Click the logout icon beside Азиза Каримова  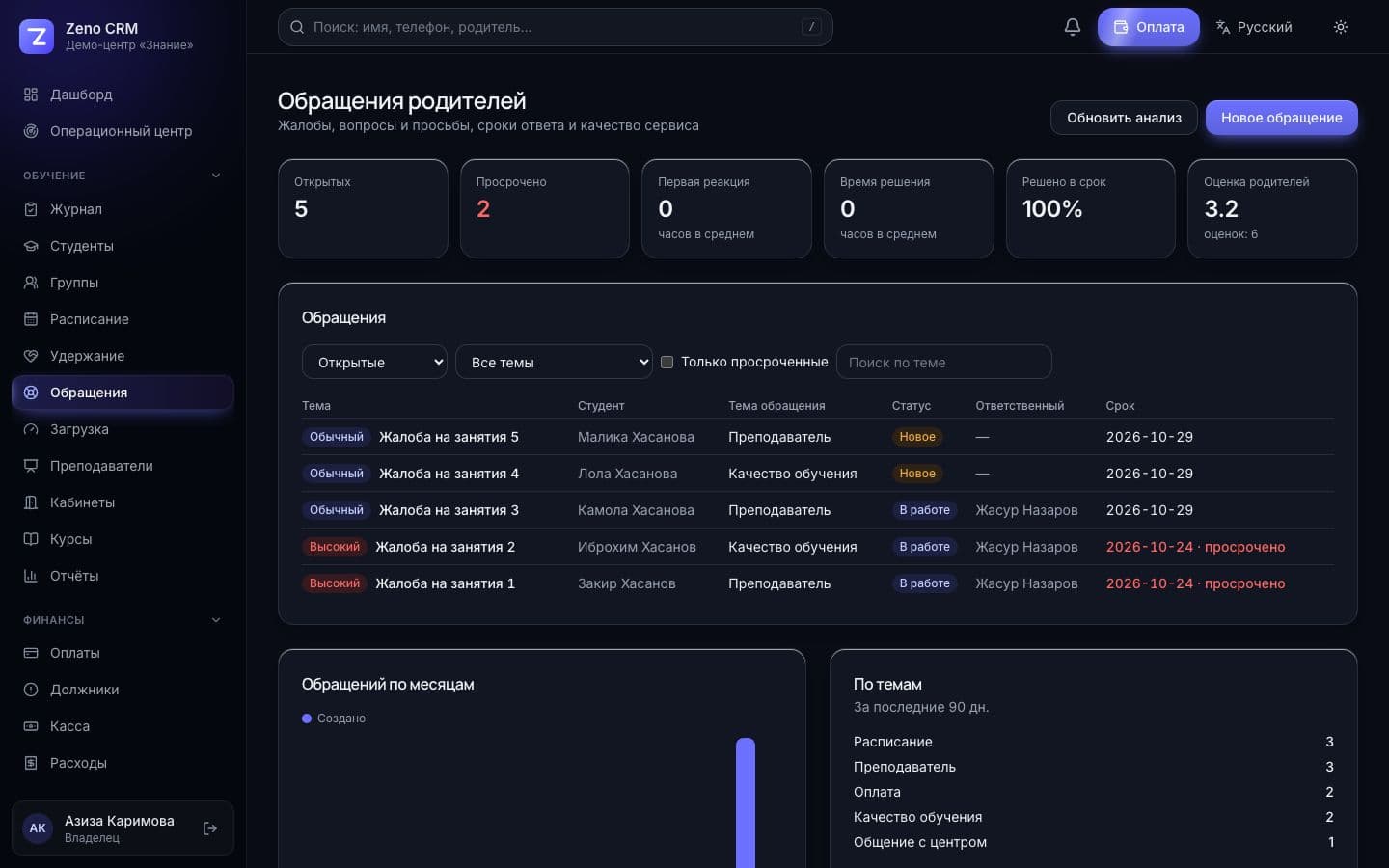[x=210, y=828]
